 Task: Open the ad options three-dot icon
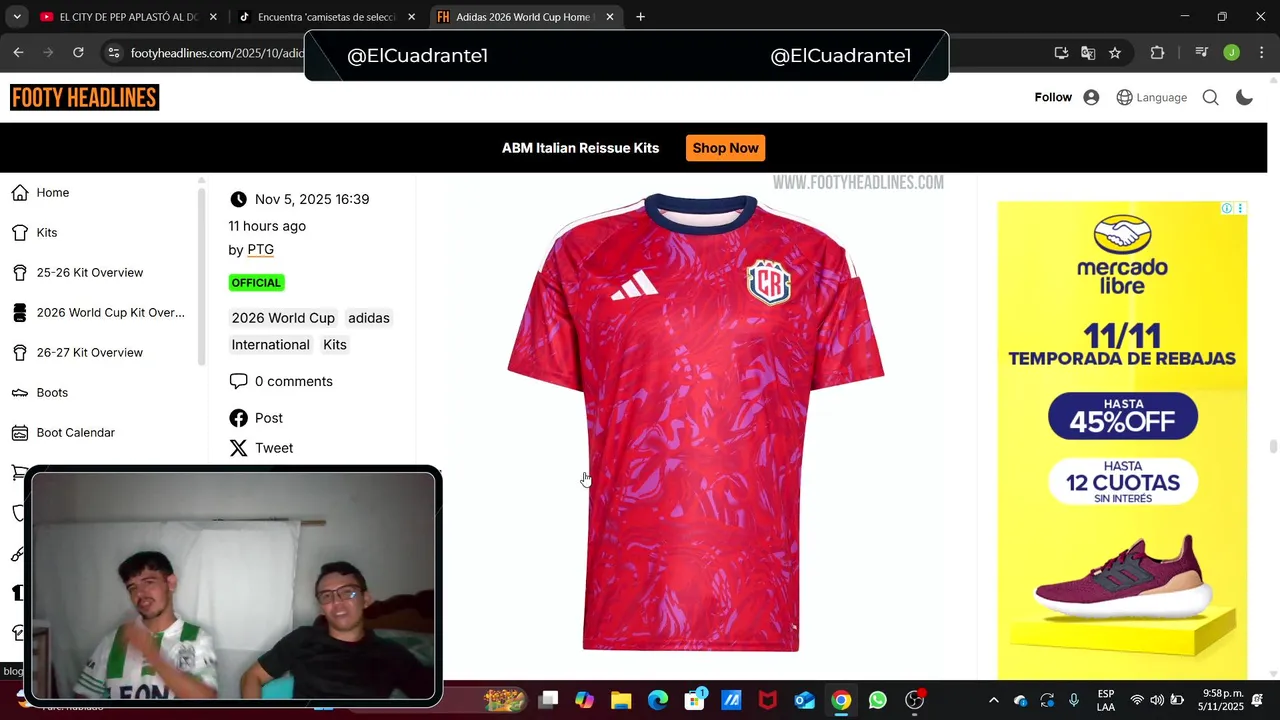point(1240,208)
